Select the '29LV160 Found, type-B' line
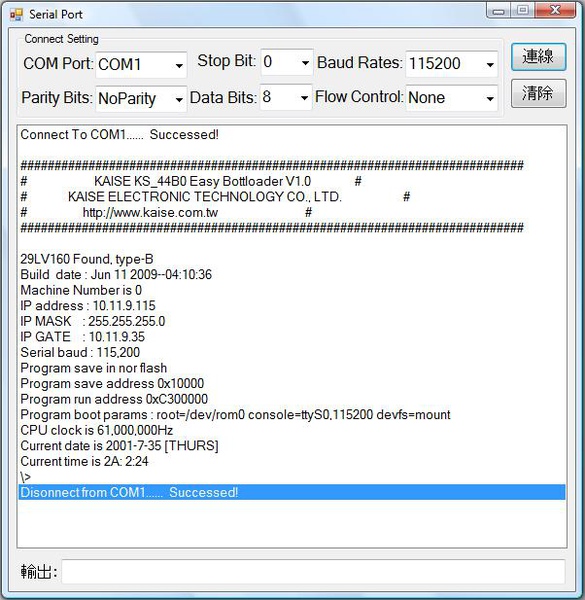 [x=87, y=259]
